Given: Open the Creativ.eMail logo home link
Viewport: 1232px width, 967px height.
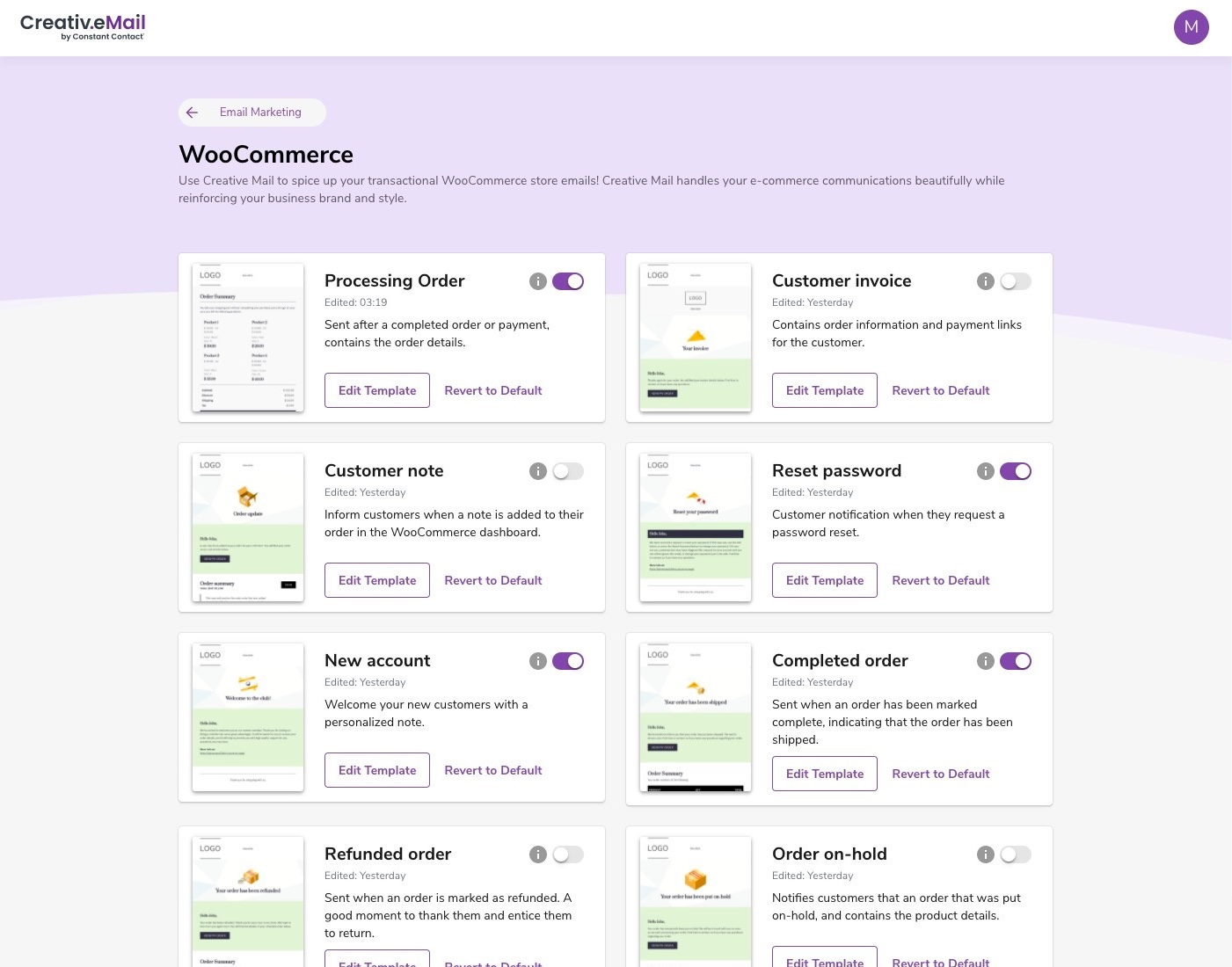Looking at the screenshot, I should coord(83,26).
